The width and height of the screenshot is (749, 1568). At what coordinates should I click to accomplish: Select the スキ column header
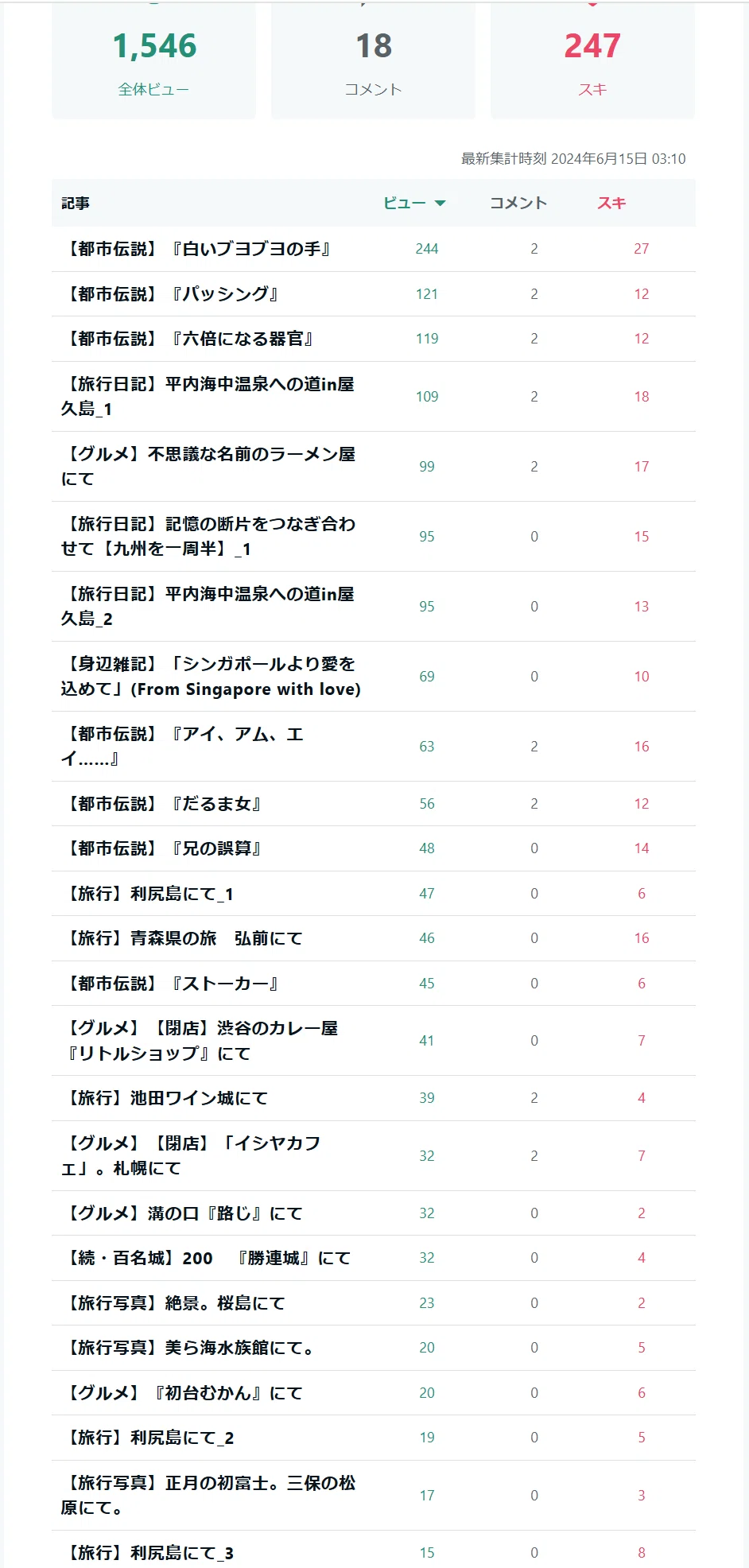[x=611, y=204]
